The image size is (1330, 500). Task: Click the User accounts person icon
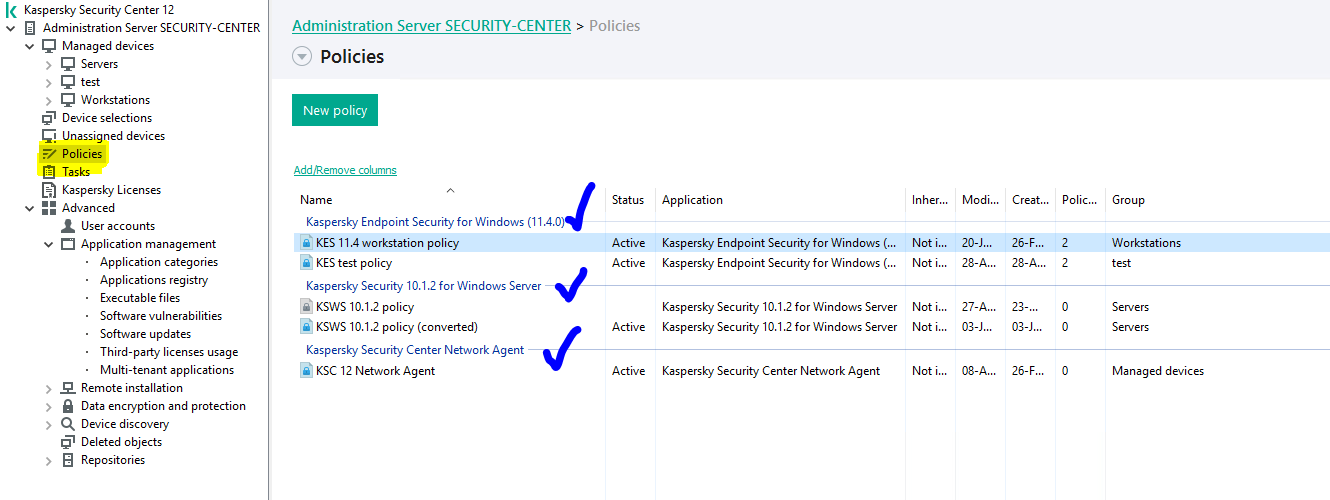(68, 226)
